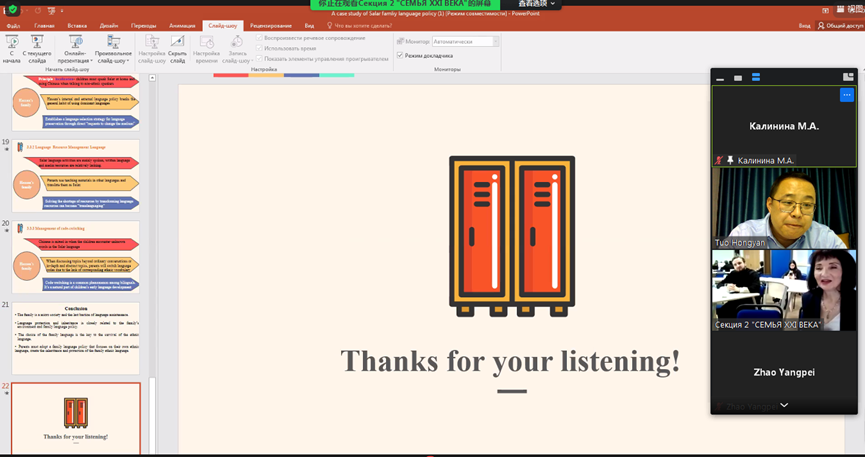Screen dimensions: 865x457
Task: Select slide 21 Conclusion thumbnail
Action: click(x=76, y=338)
